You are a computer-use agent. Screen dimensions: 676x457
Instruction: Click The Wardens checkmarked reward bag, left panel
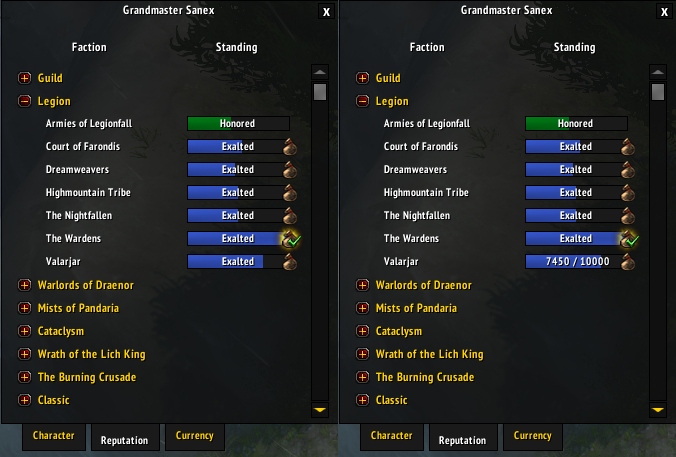(291, 238)
